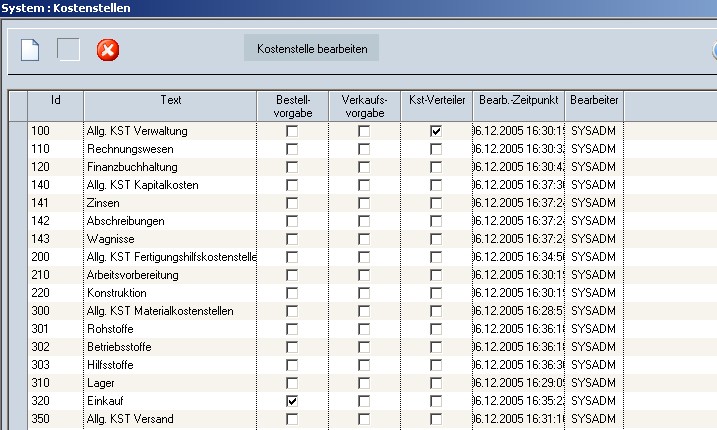Uncheck Kst-Verteiler for Allg. KST Verwaltung
Viewport: 717px width, 430px height.
436,131
